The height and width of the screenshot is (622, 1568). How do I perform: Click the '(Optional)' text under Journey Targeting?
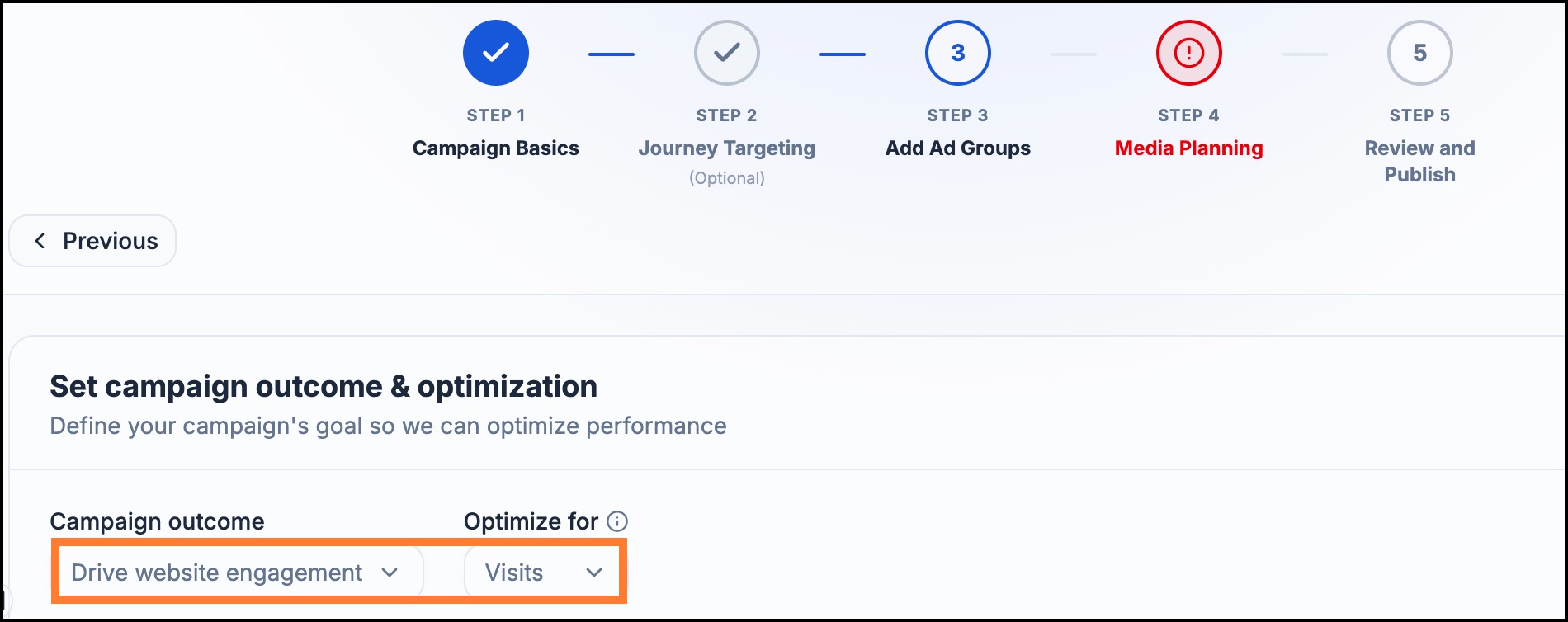click(727, 178)
